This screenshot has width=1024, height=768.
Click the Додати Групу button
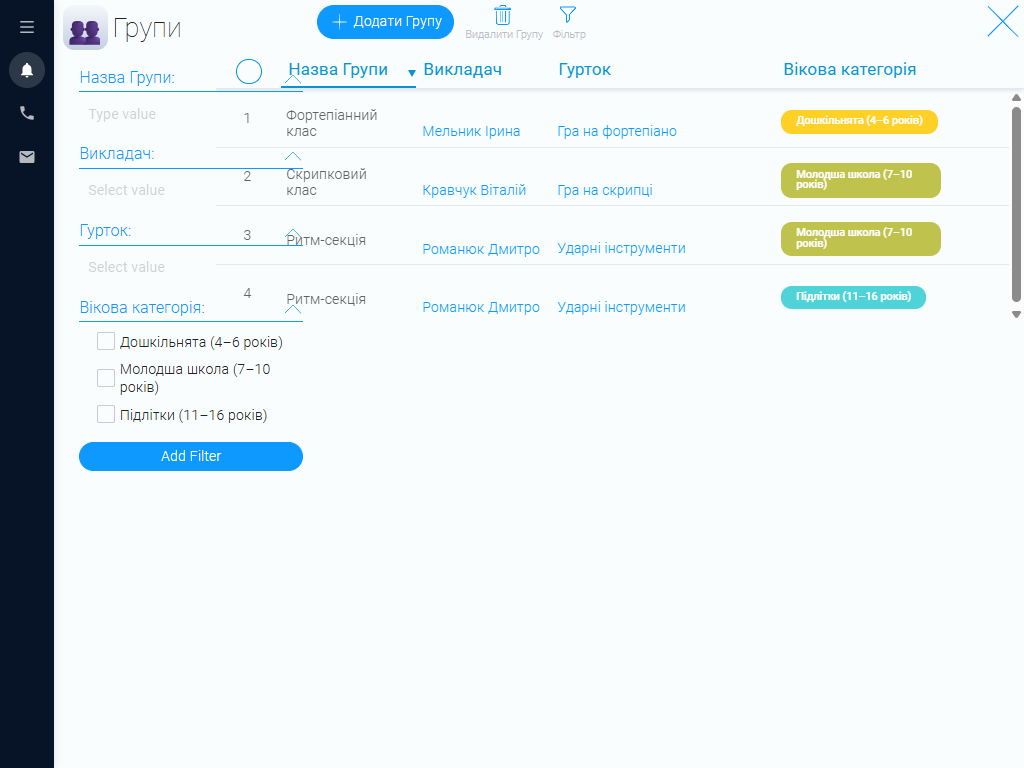tap(385, 22)
